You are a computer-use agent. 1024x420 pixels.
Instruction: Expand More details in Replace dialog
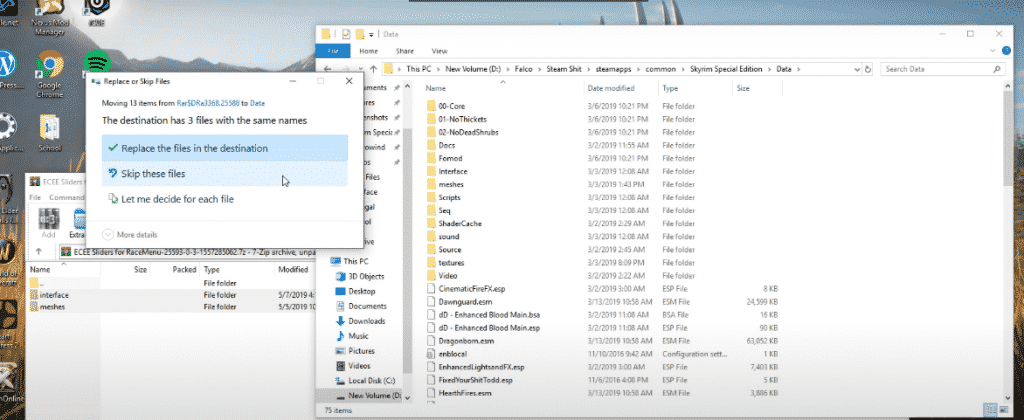pyautogui.click(x=130, y=234)
